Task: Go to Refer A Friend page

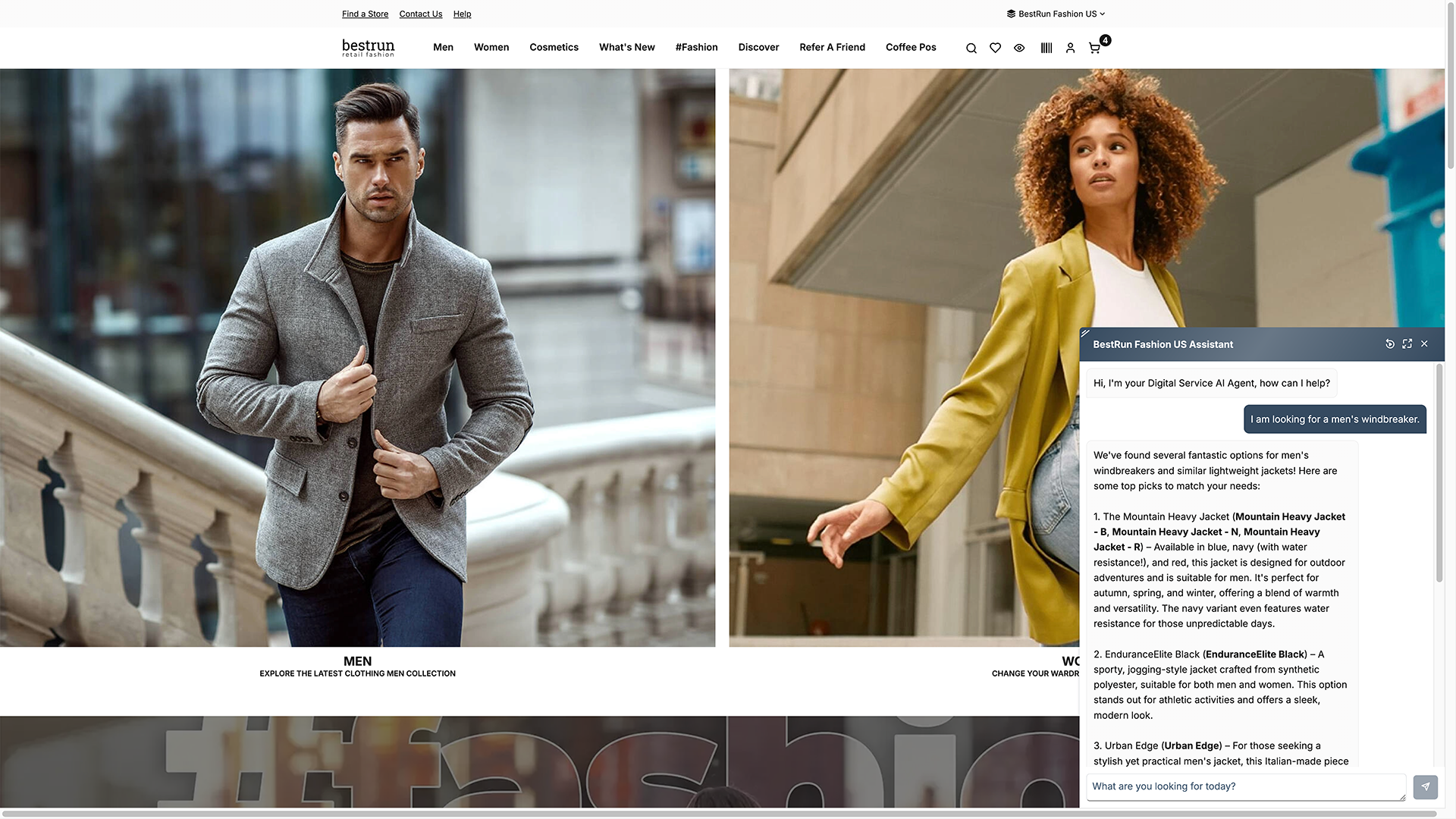Action: [x=832, y=47]
